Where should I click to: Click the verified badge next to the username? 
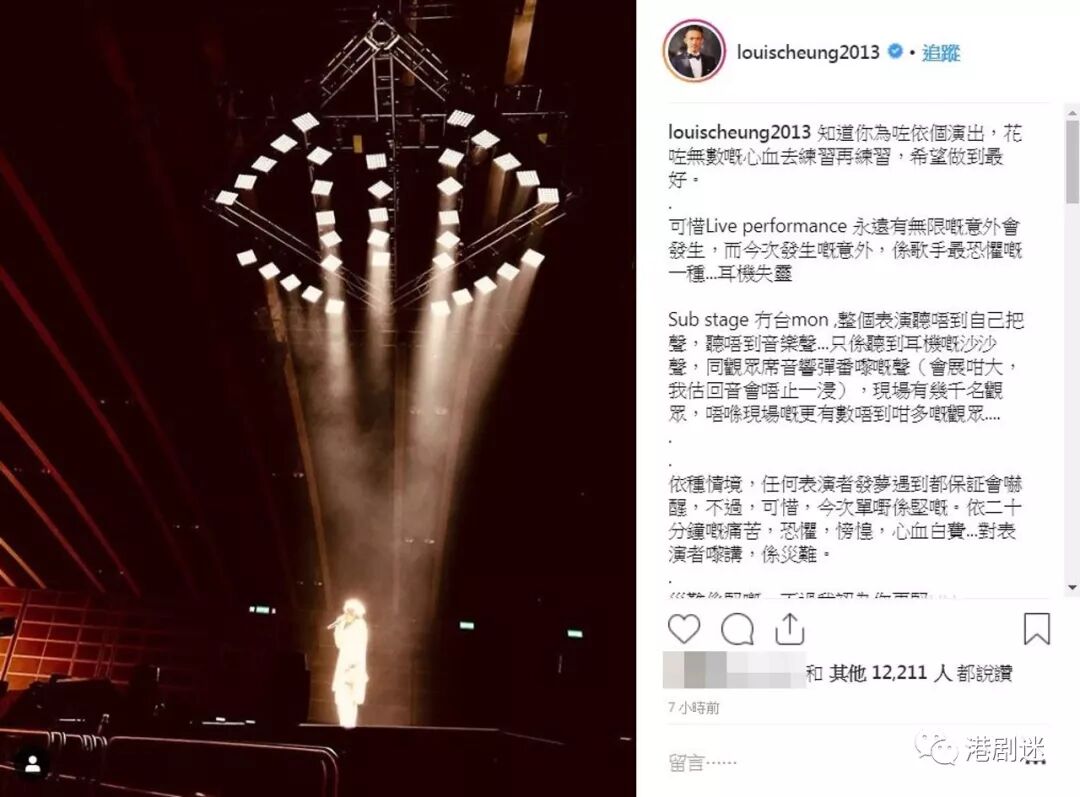[x=895, y=51]
